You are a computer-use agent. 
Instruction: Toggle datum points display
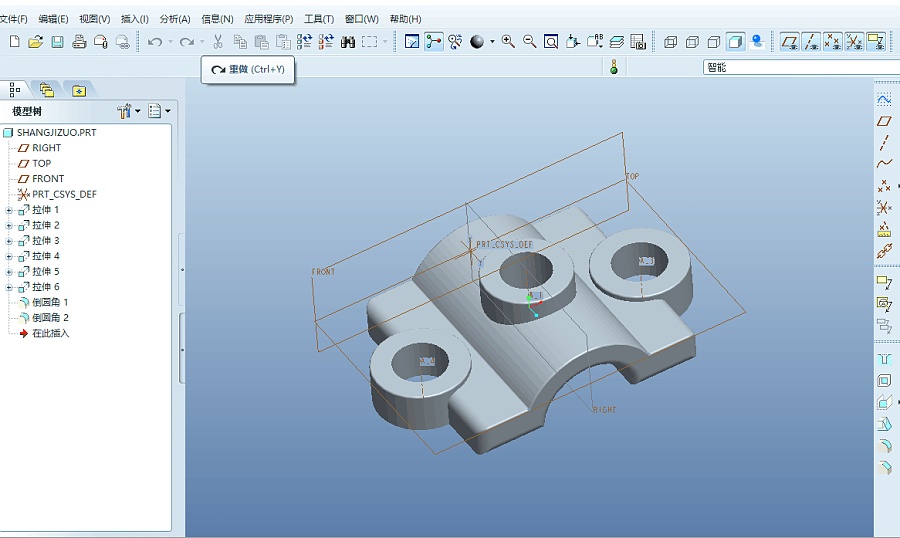click(x=832, y=41)
